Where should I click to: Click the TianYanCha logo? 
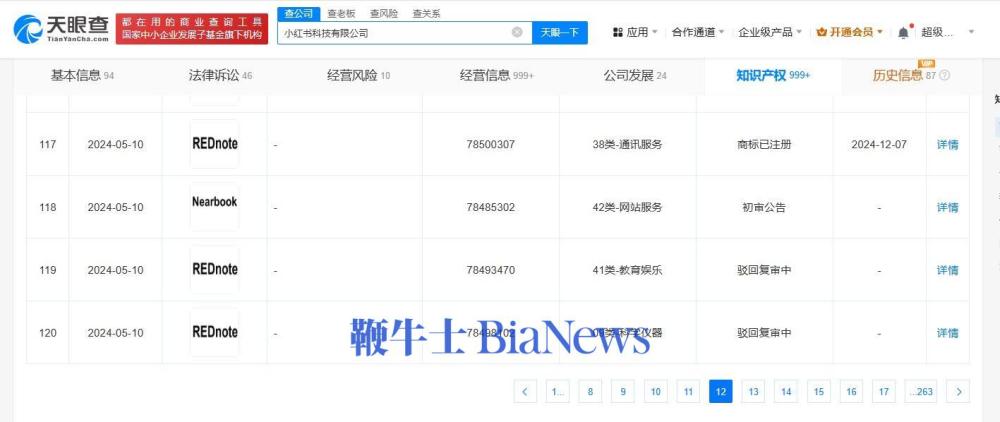pos(61,29)
